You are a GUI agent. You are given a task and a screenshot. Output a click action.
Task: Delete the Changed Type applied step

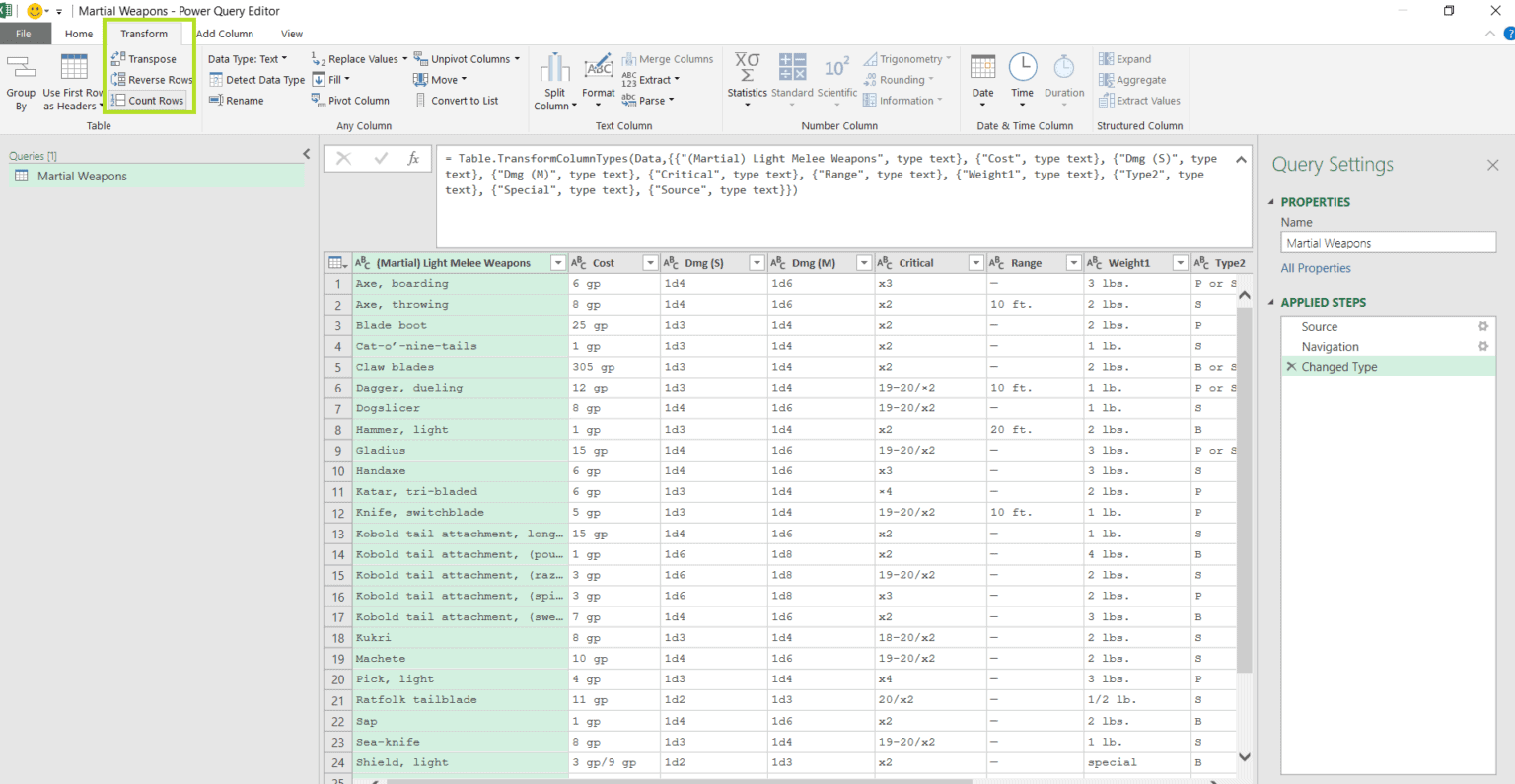(x=1292, y=366)
